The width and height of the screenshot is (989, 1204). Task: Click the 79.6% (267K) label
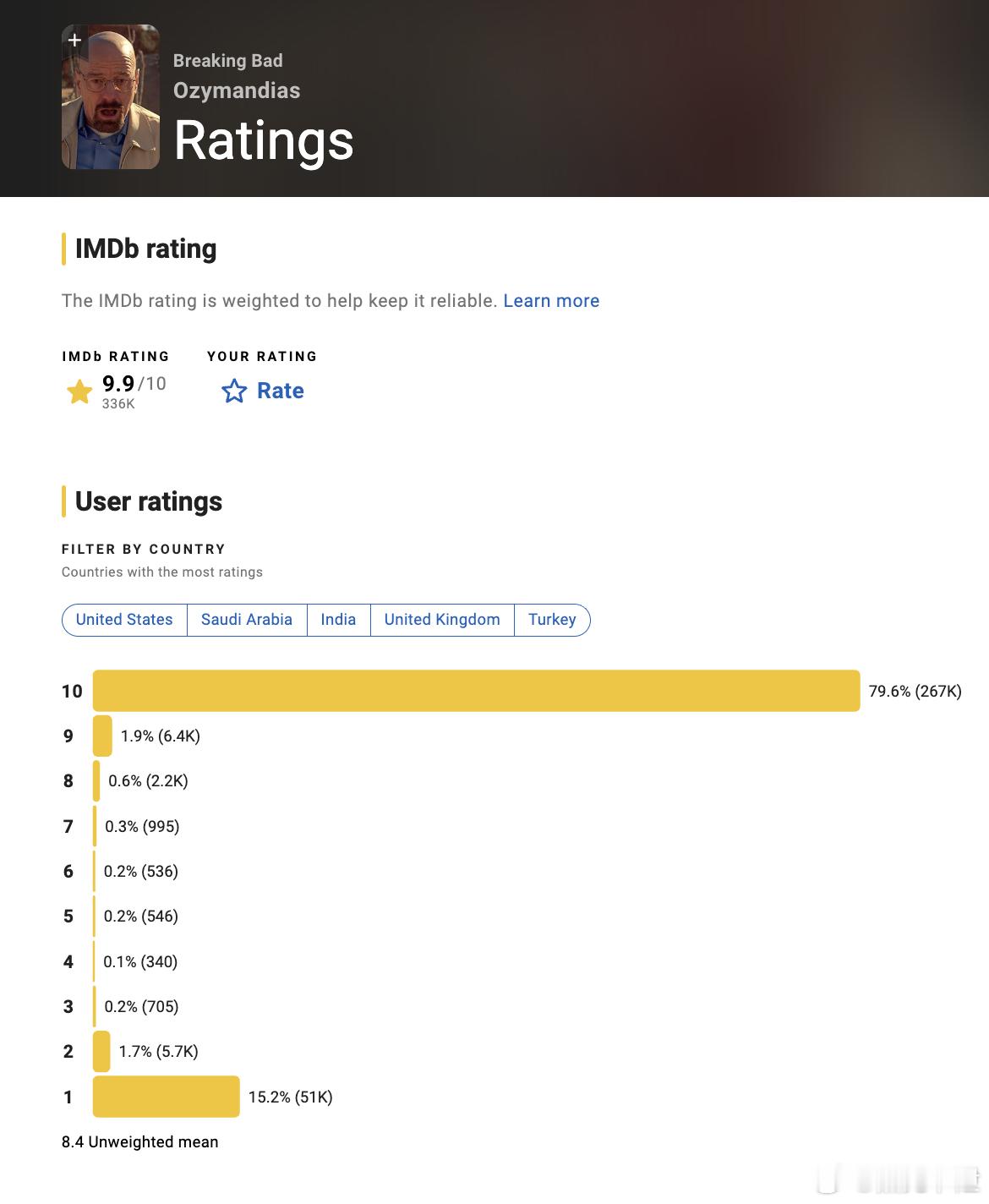click(915, 692)
